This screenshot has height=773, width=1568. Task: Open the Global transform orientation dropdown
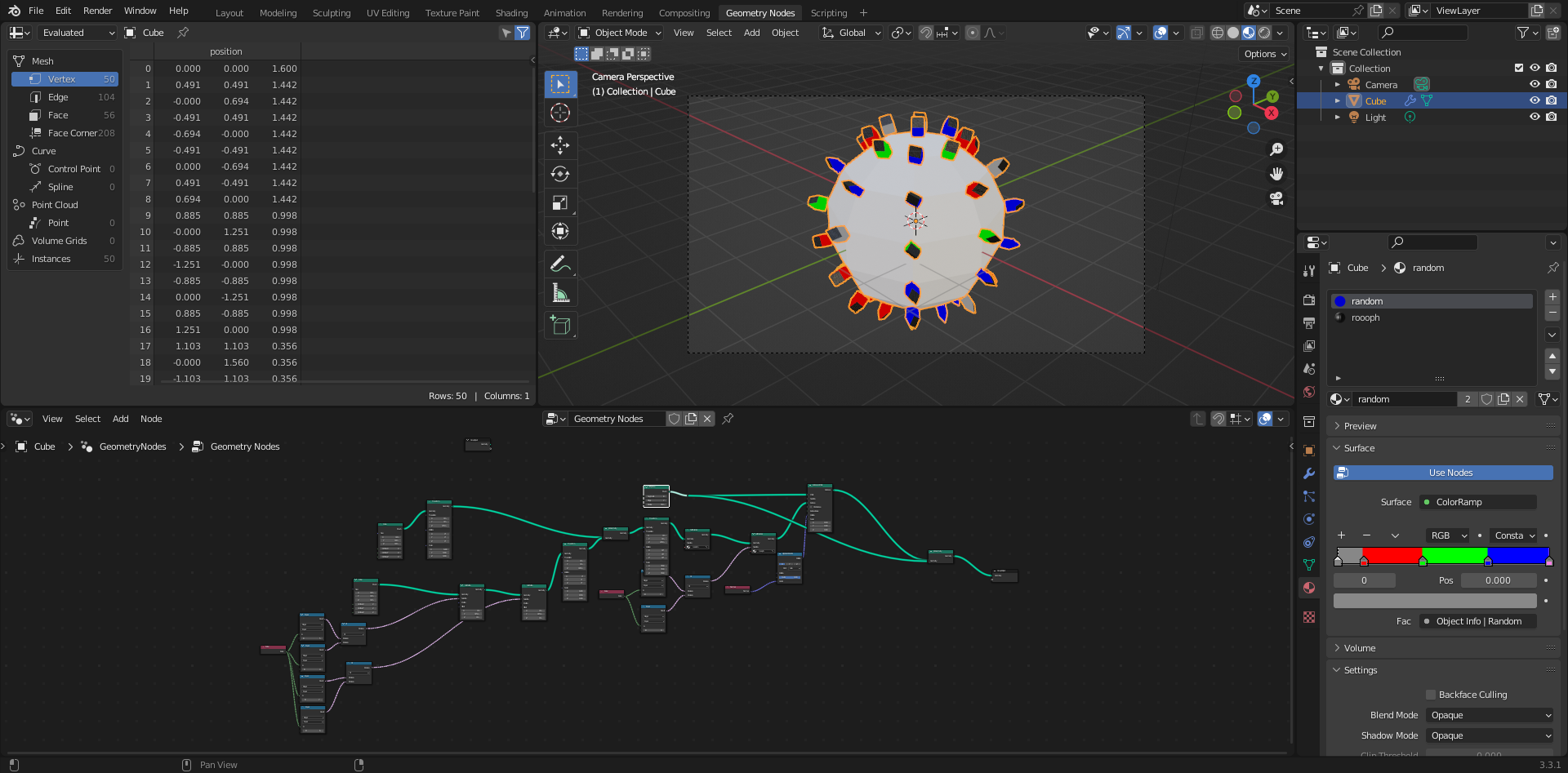852,33
